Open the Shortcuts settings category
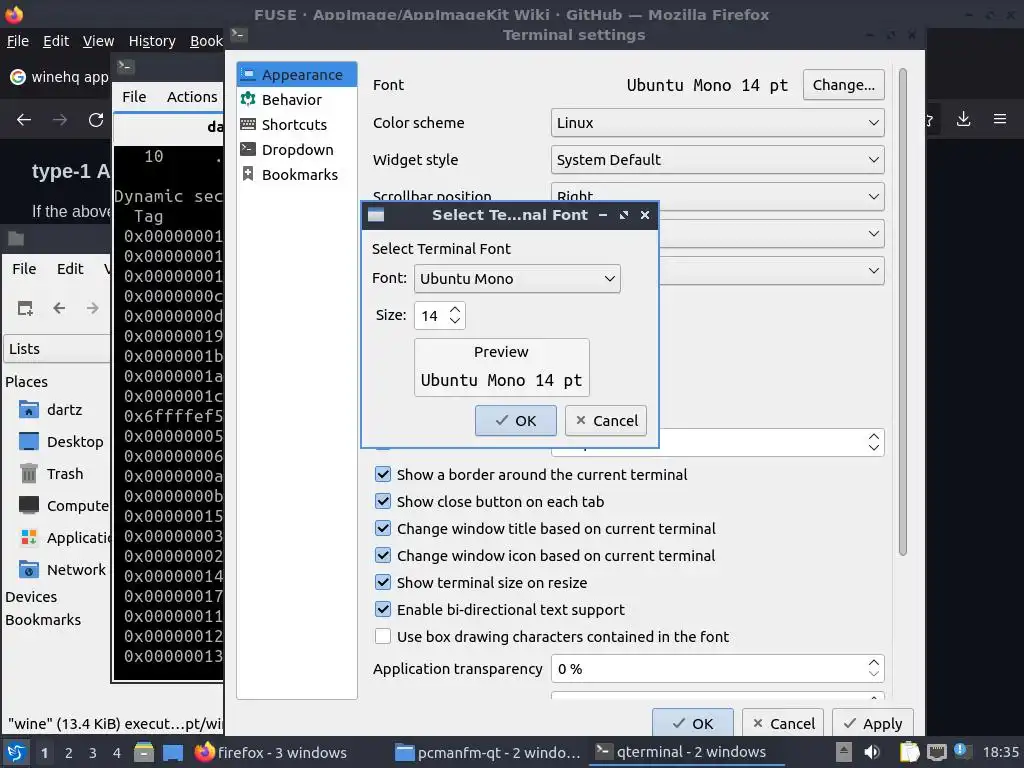Viewport: 1024px width, 768px height. [x=296, y=124]
